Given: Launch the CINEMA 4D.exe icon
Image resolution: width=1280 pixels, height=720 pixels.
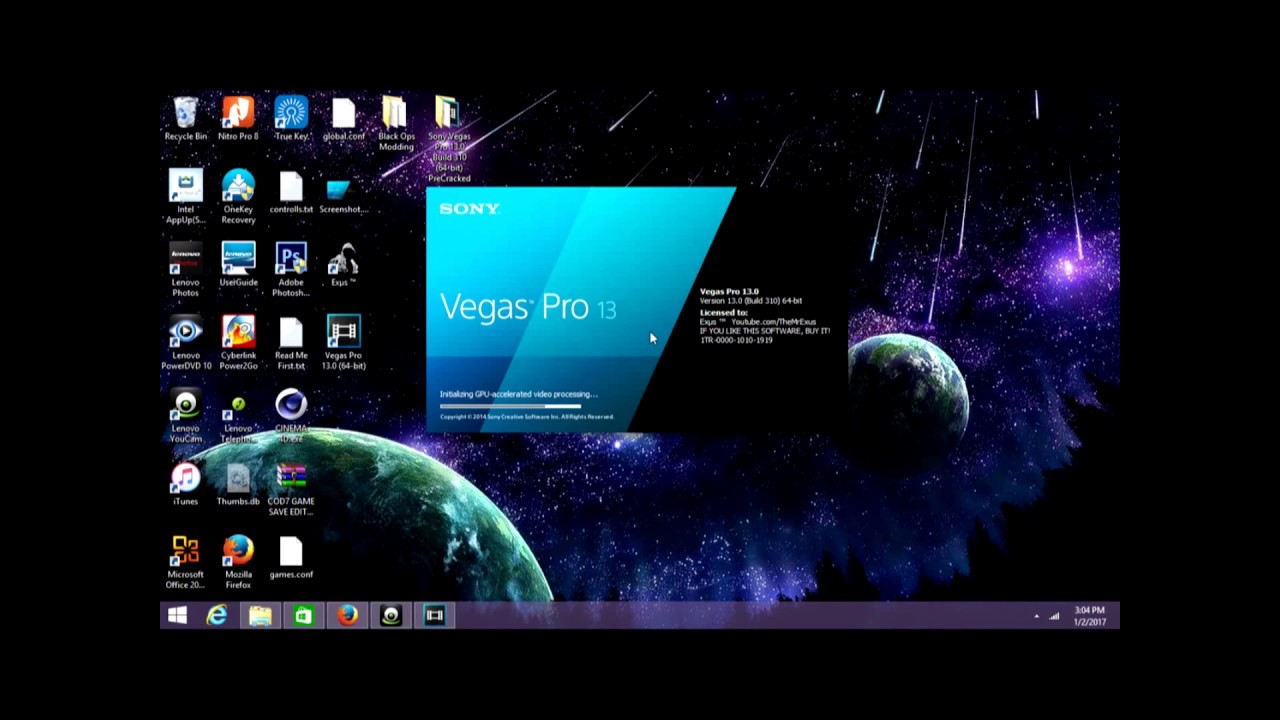Looking at the screenshot, I should pos(291,415).
